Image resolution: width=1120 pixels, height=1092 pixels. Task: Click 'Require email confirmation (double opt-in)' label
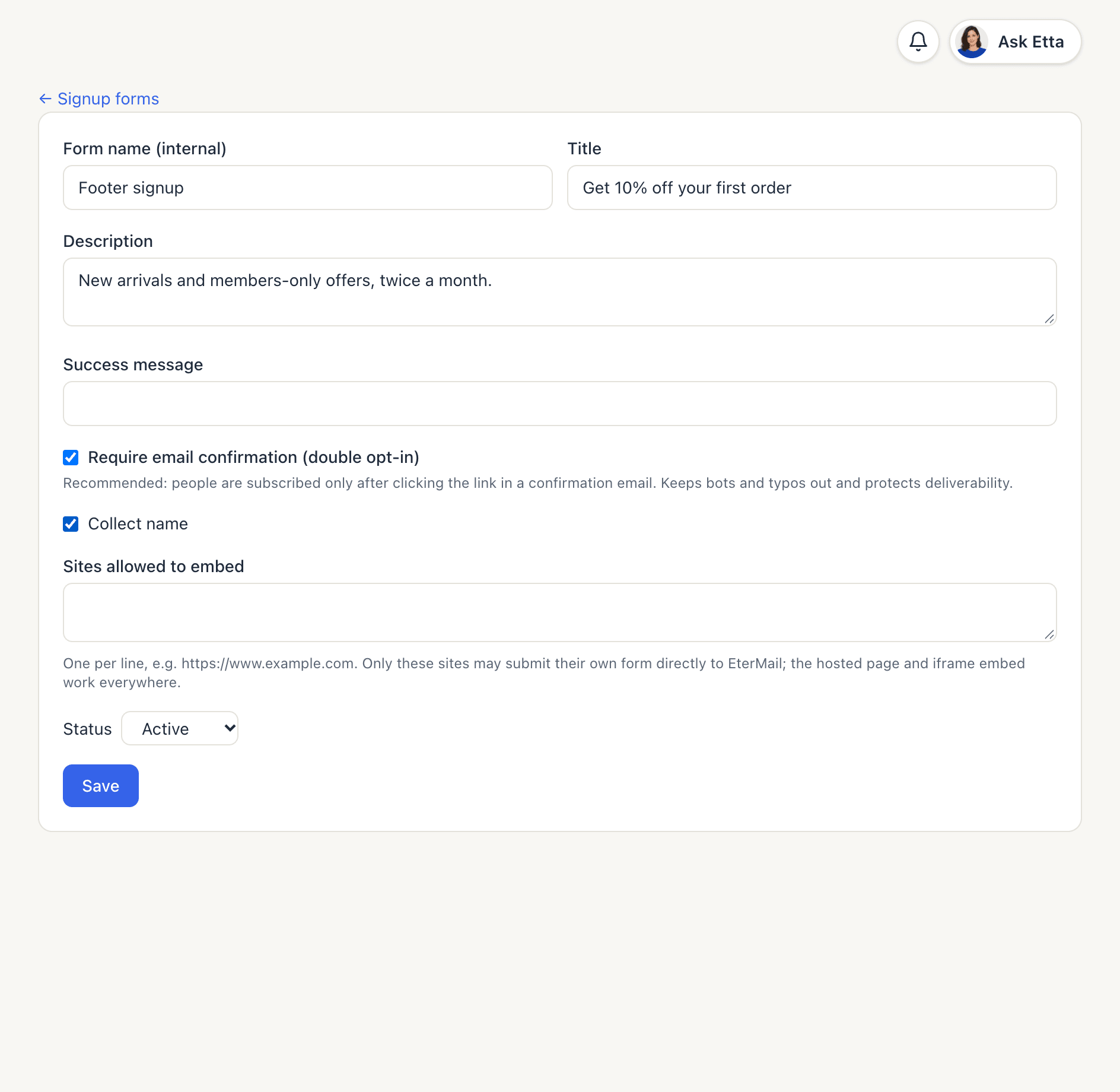pyautogui.click(x=254, y=457)
